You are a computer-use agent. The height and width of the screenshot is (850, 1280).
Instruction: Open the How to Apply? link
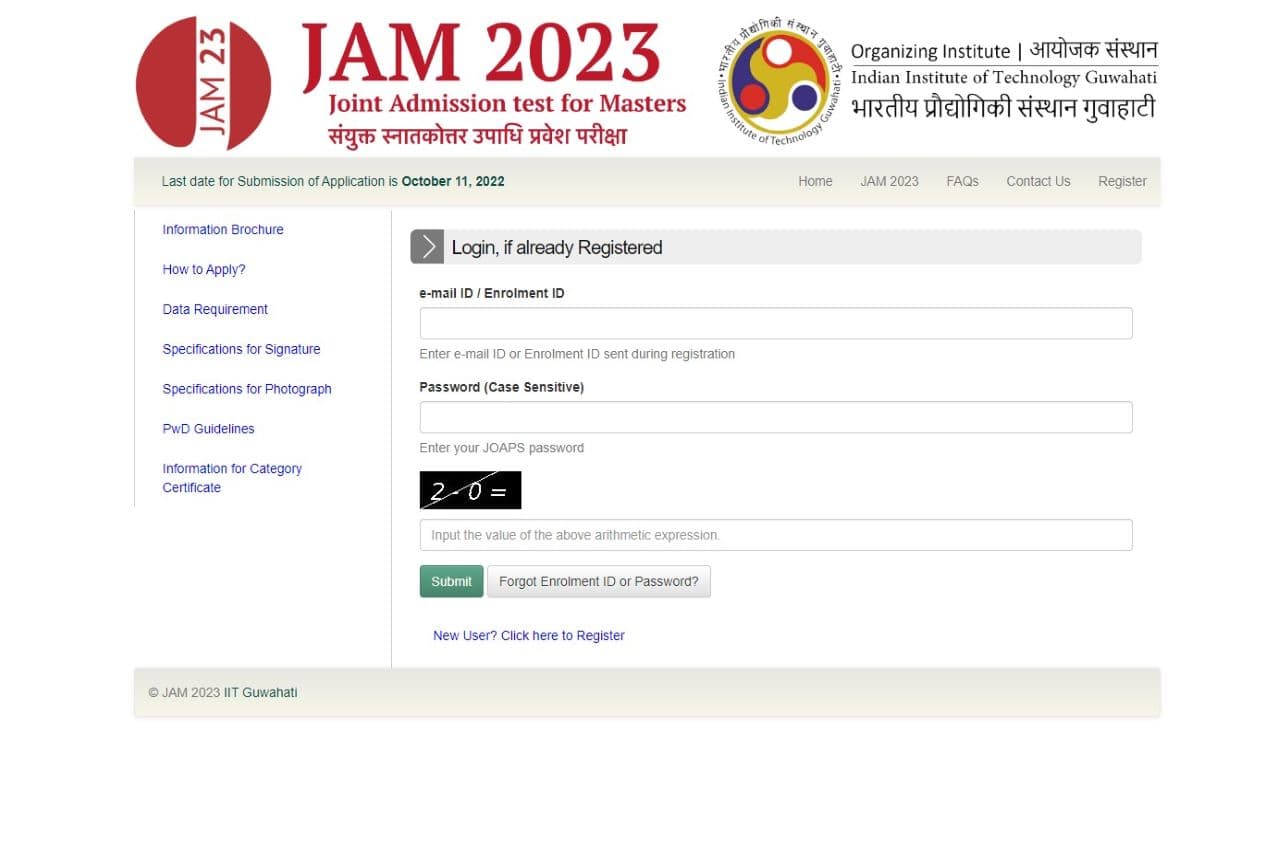pyautogui.click(x=204, y=269)
